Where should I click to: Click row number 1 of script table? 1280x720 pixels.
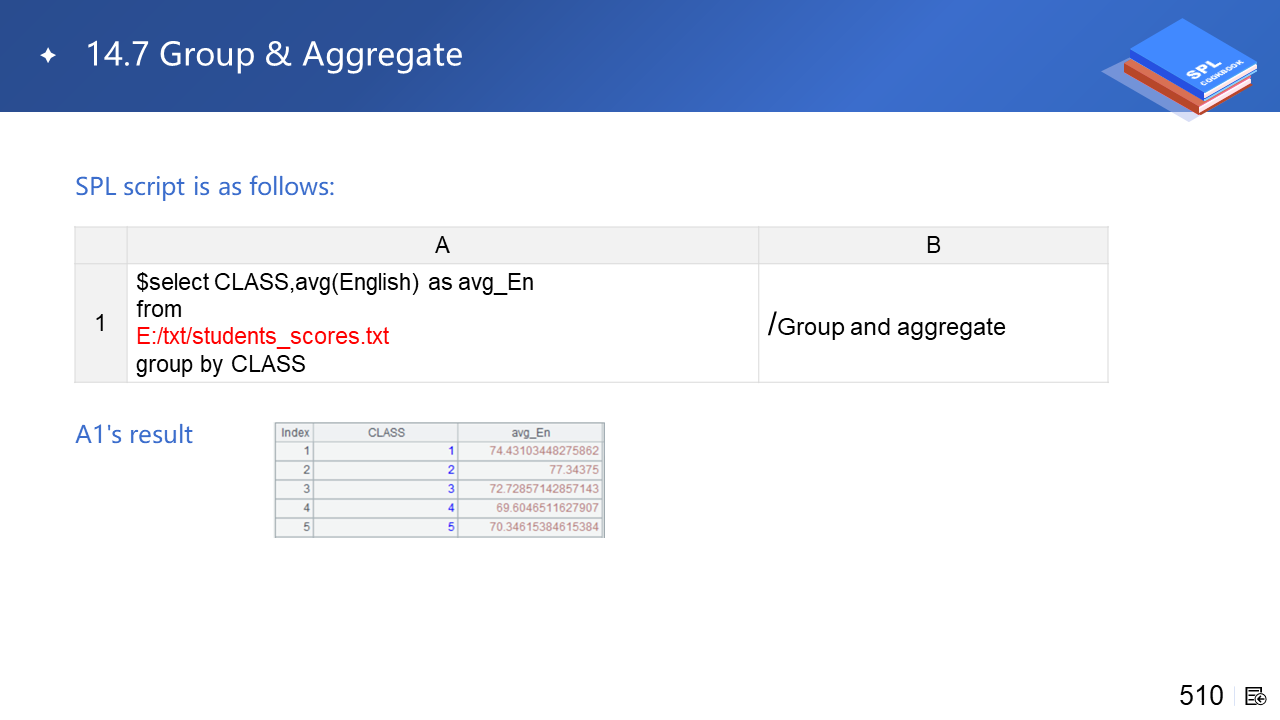[100, 323]
